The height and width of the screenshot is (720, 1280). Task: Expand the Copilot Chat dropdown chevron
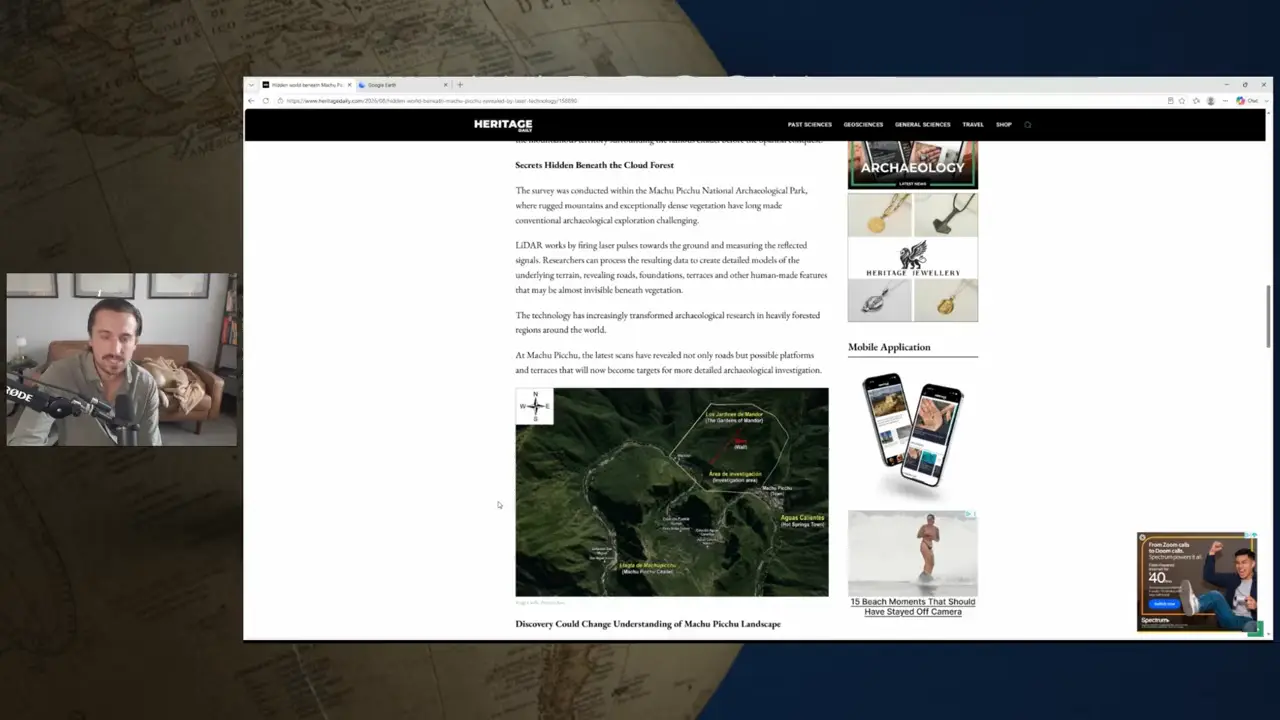click(x=1267, y=101)
